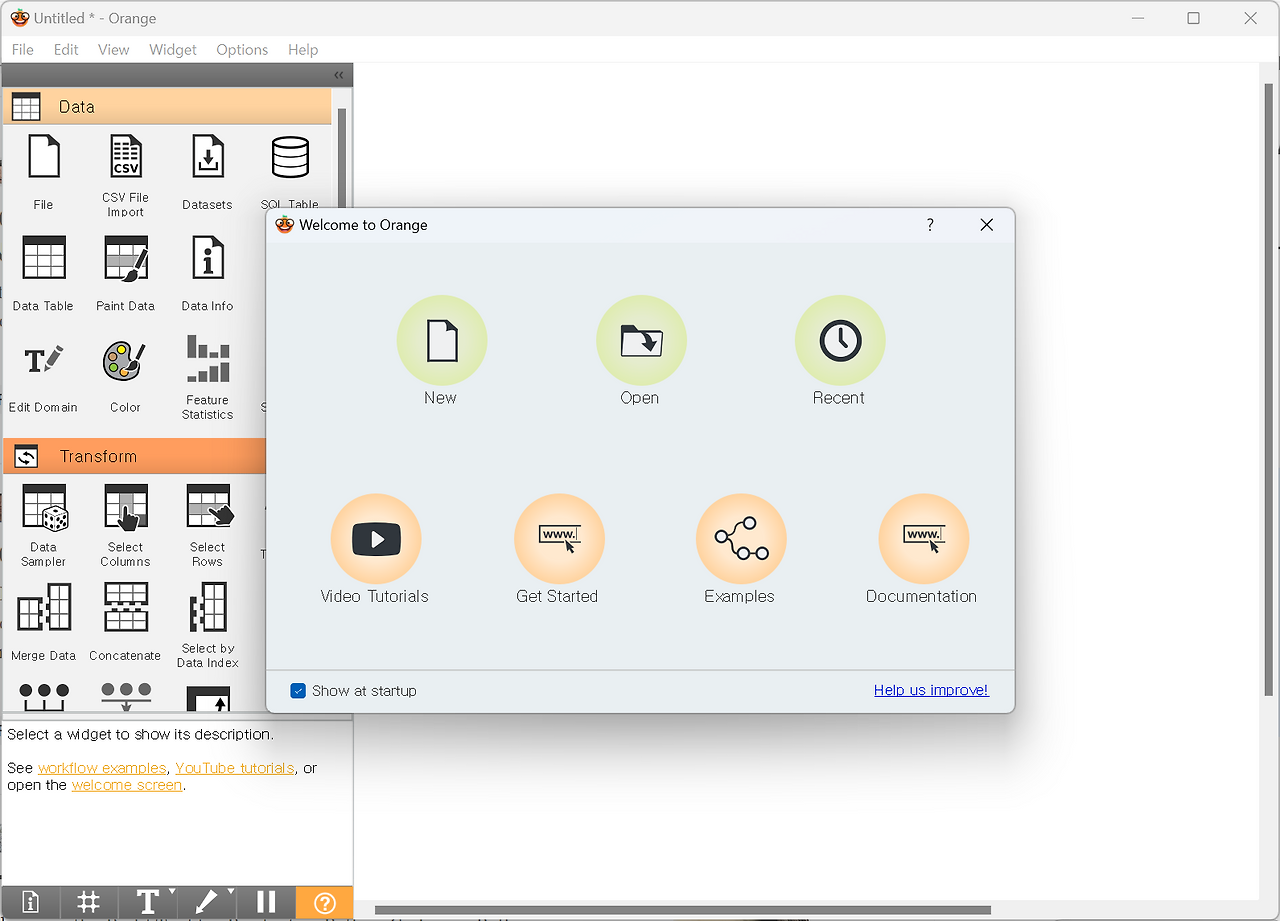This screenshot has height=921, width=1280.
Task: Select the arrow annotation pencil tool
Action: coord(207,902)
